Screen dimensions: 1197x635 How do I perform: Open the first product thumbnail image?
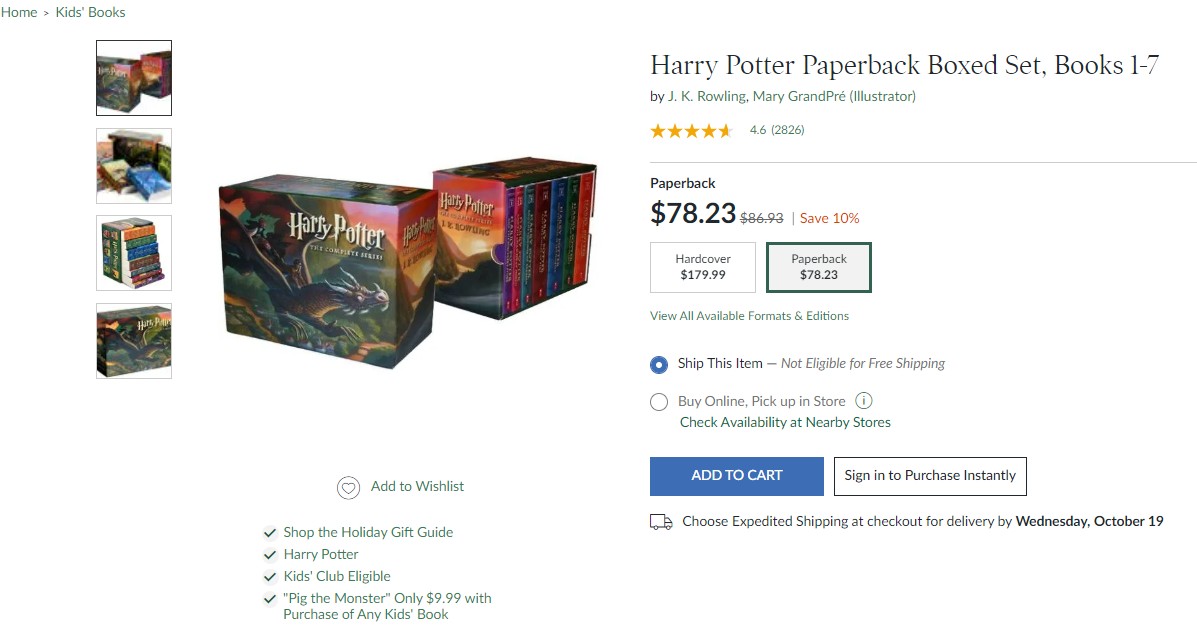coord(134,78)
